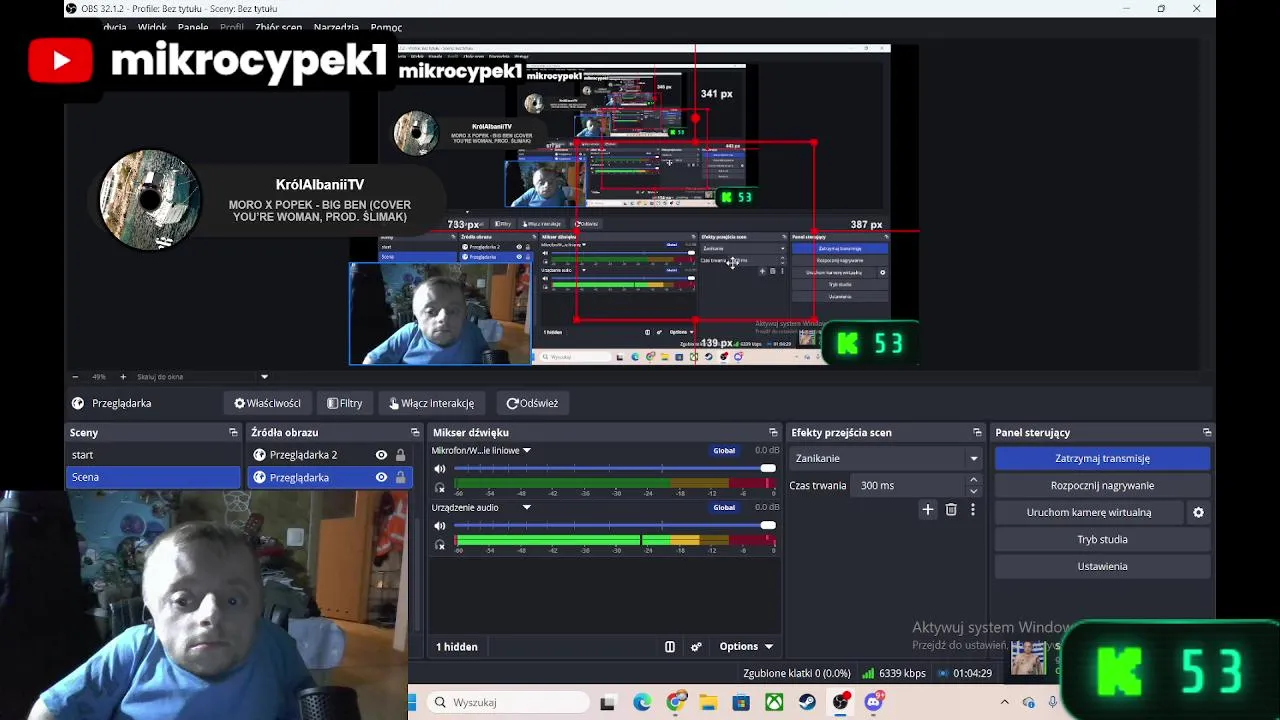Open Właściwości for the selected source
Screen dimensions: 1280x720
click(267, 403)
